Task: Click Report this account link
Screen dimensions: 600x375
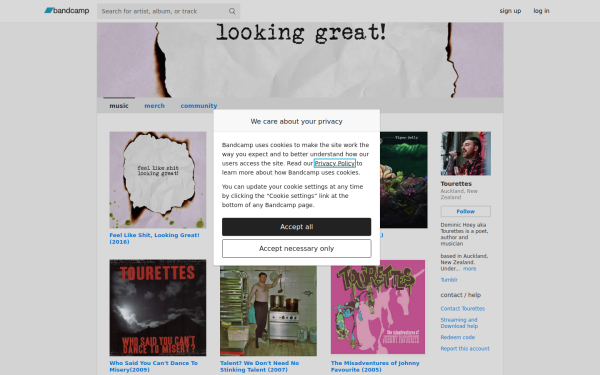Action: click(x=465, y=349)
